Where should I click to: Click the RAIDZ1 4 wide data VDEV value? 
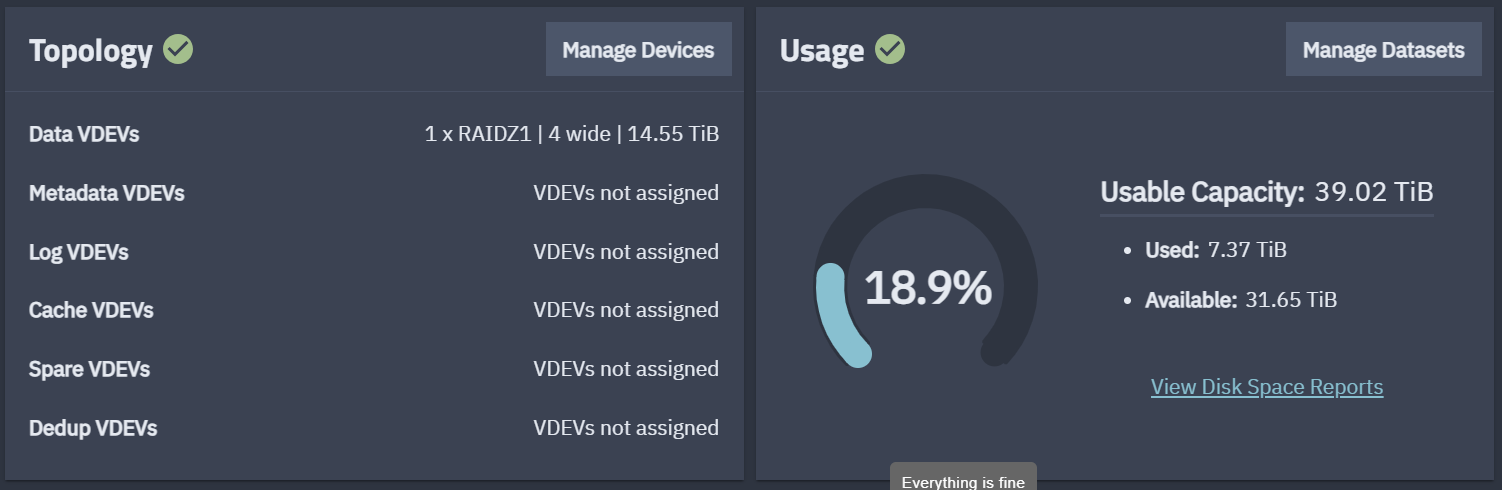tap(571, 134)
